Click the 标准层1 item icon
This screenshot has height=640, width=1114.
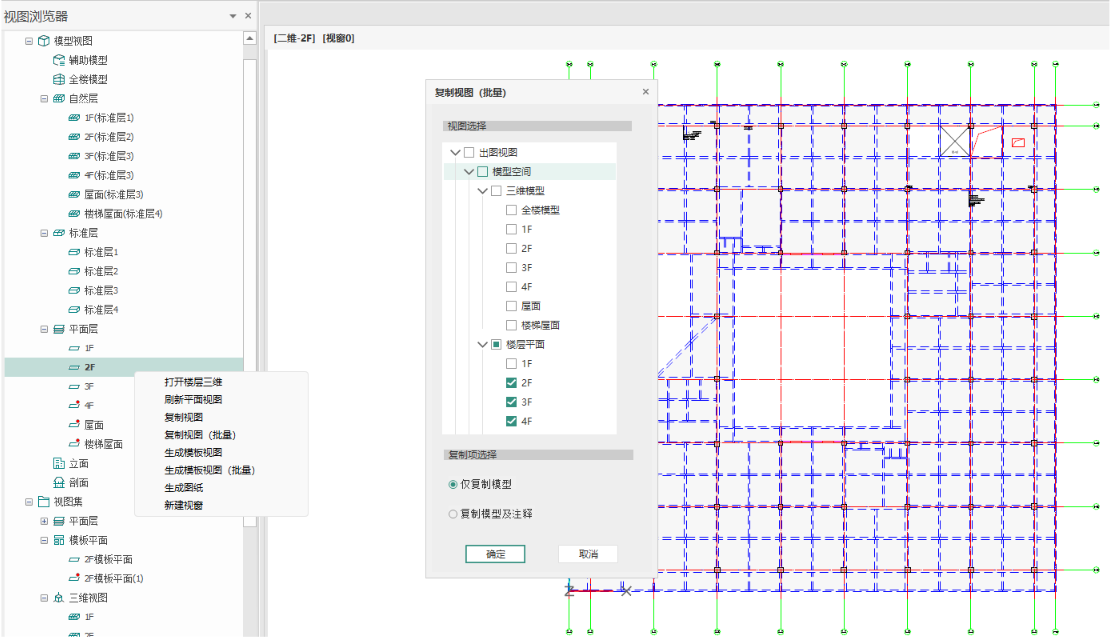74,252
